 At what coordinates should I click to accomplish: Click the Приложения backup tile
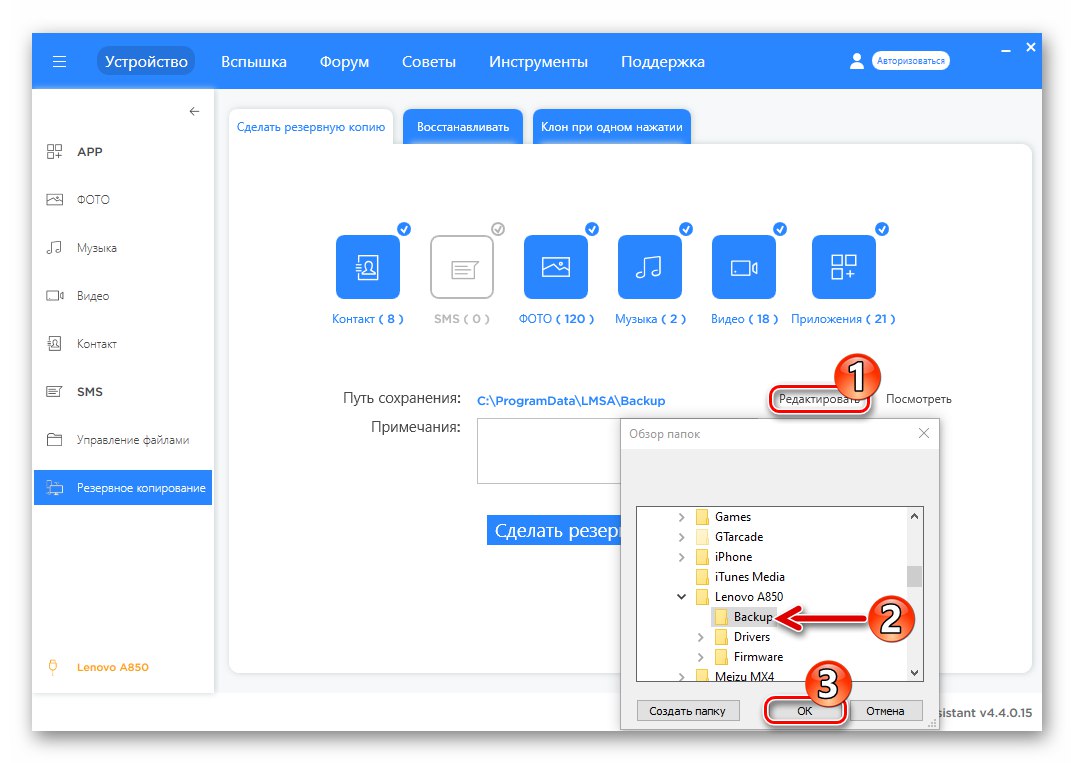click(x=844, y=267)
